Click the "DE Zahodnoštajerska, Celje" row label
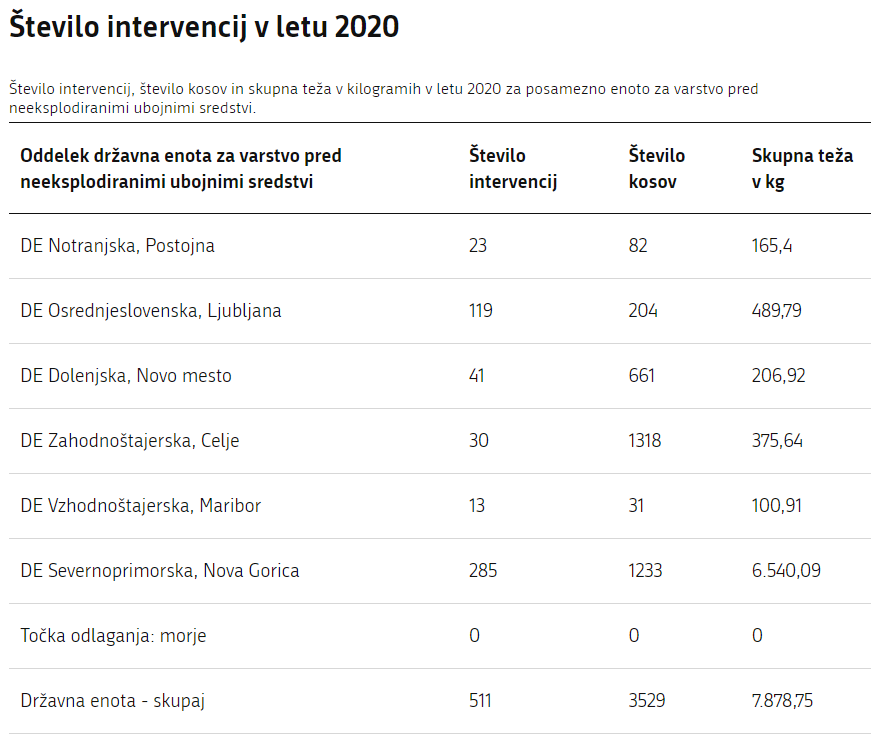Screen dimensions: 882x737 click(130, 441)
